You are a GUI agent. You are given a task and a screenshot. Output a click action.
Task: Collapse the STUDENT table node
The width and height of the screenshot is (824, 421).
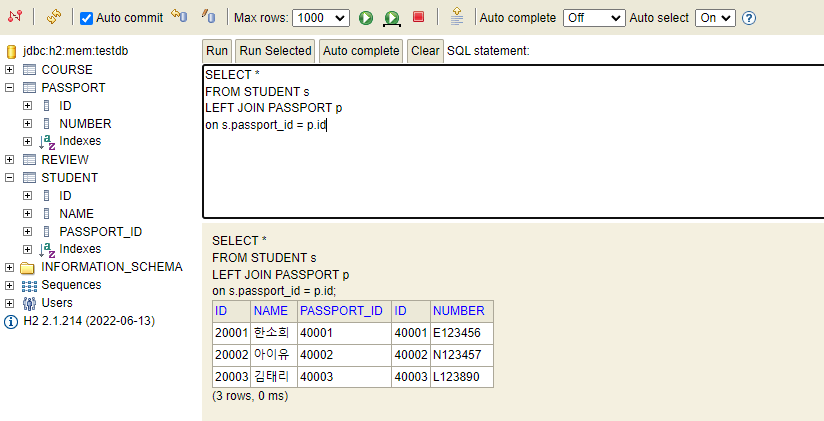[9, 178]
